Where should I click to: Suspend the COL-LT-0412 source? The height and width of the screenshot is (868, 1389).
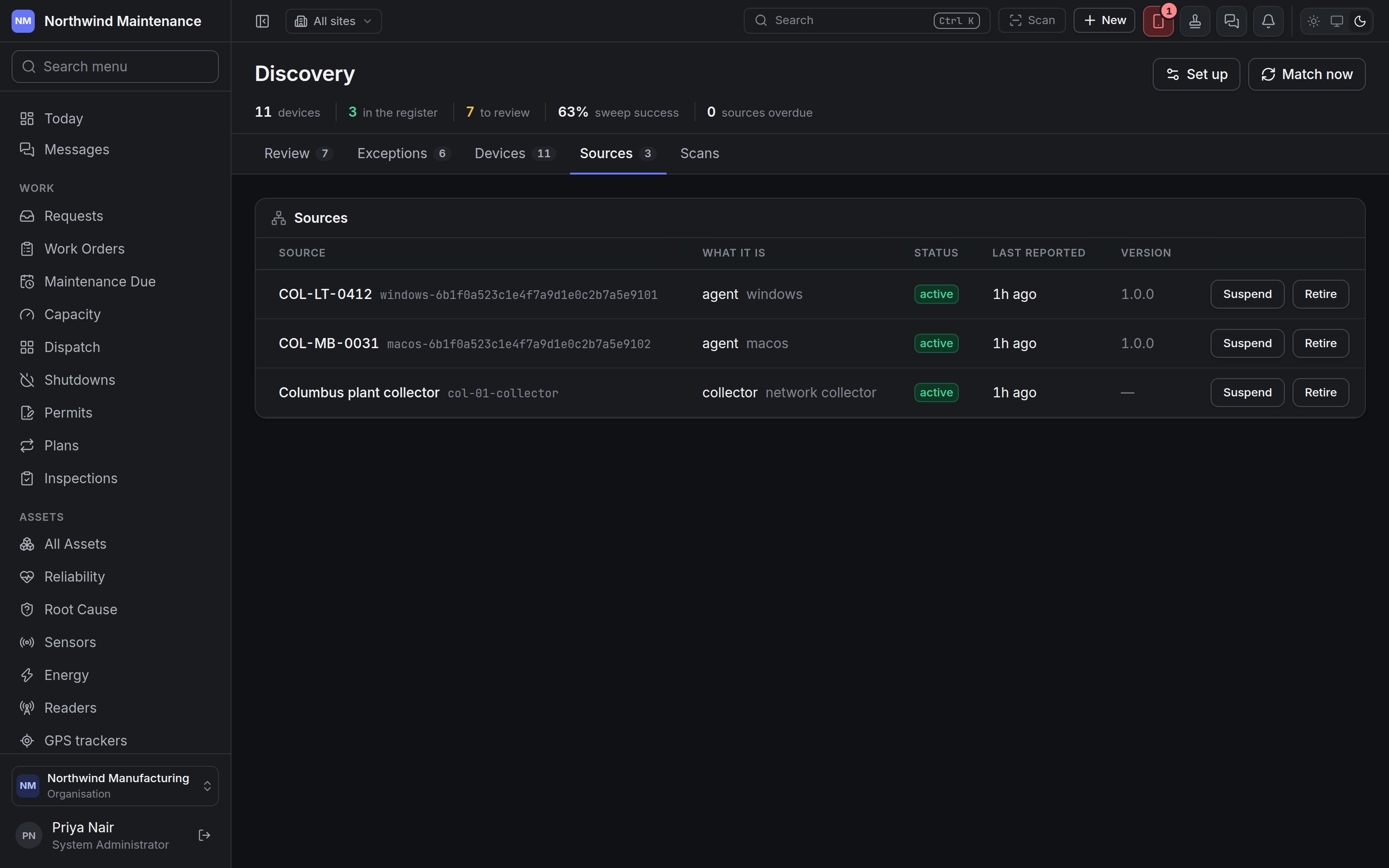point(1247,294)
